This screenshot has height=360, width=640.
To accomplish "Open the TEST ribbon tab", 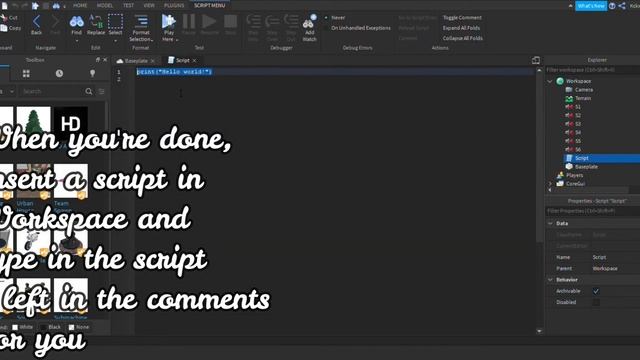I will pos(128,6).
